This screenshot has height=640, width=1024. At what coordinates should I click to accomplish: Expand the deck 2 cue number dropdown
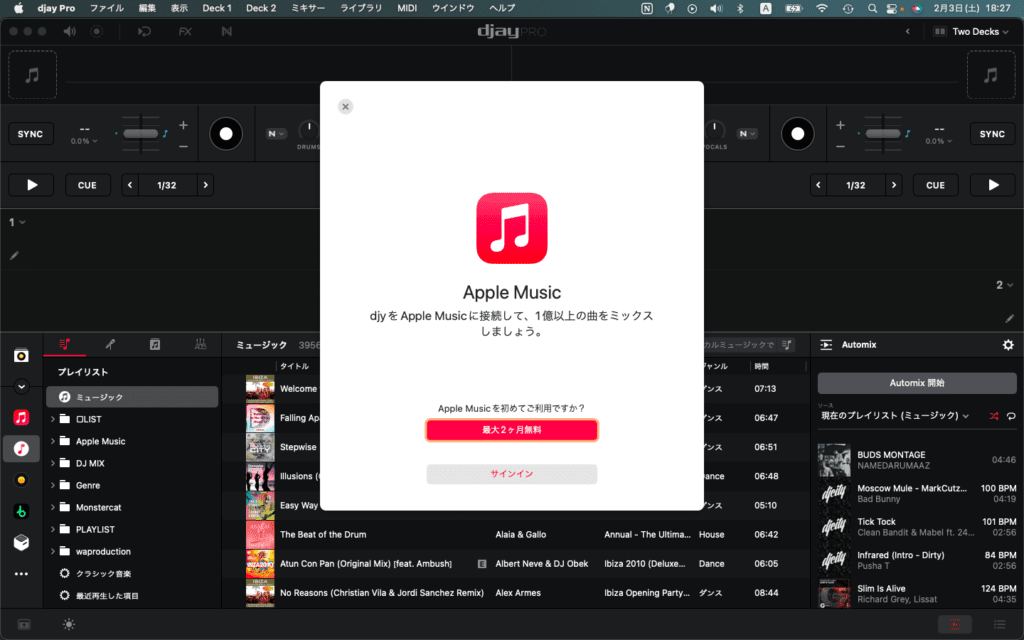[x=1004, y=285]
